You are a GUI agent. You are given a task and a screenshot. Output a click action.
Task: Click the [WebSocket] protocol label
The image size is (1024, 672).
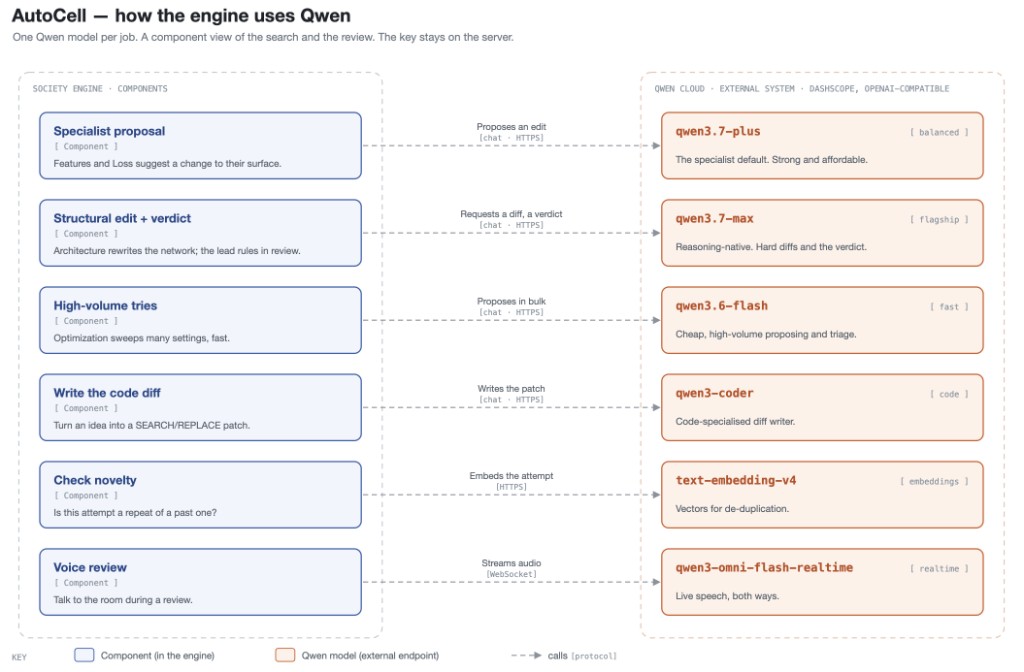(x=511, y=575)
